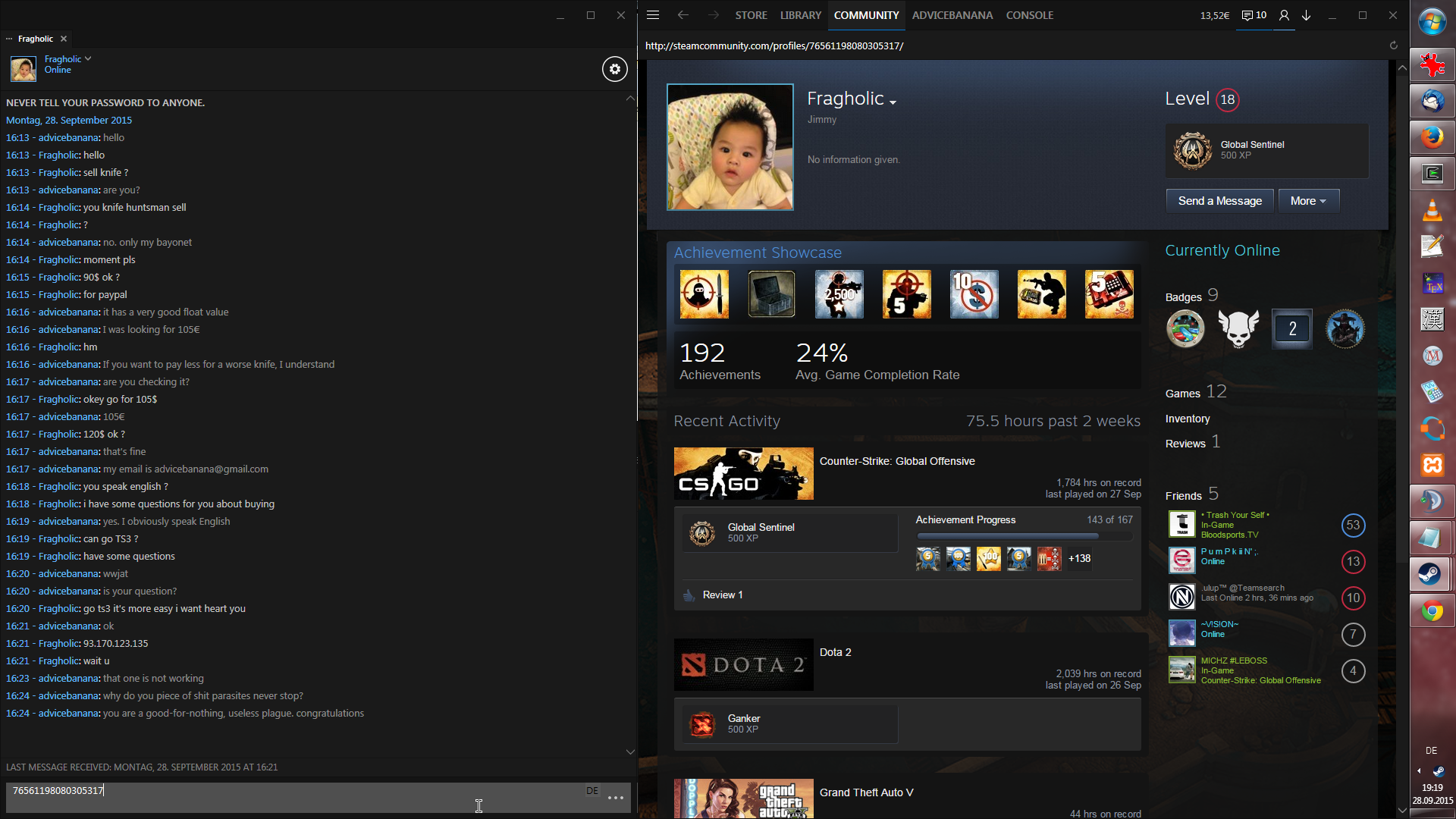Switch to the LIBRARY tab

800,15
